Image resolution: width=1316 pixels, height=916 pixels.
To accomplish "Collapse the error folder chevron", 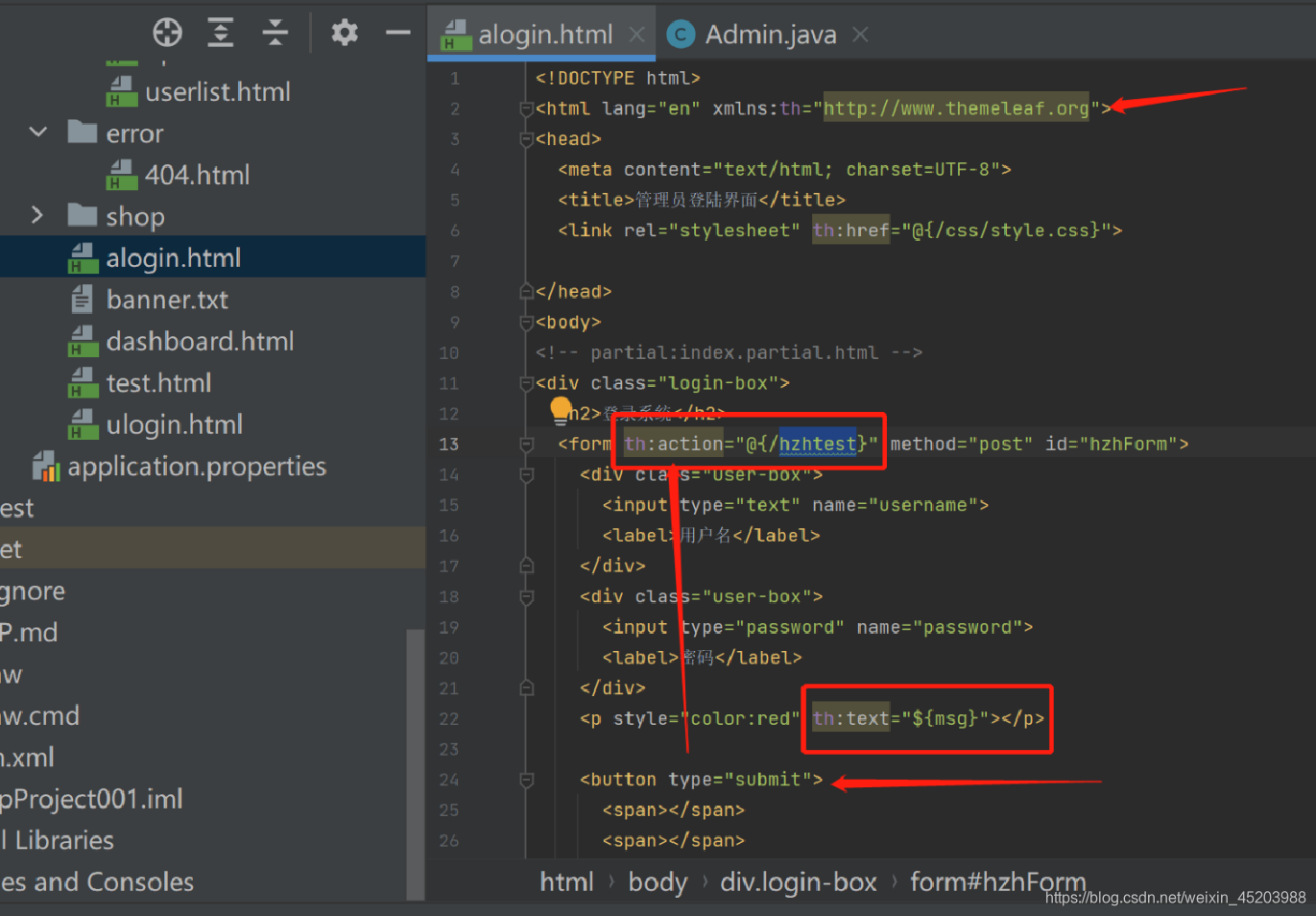I will tap(38, 133).
